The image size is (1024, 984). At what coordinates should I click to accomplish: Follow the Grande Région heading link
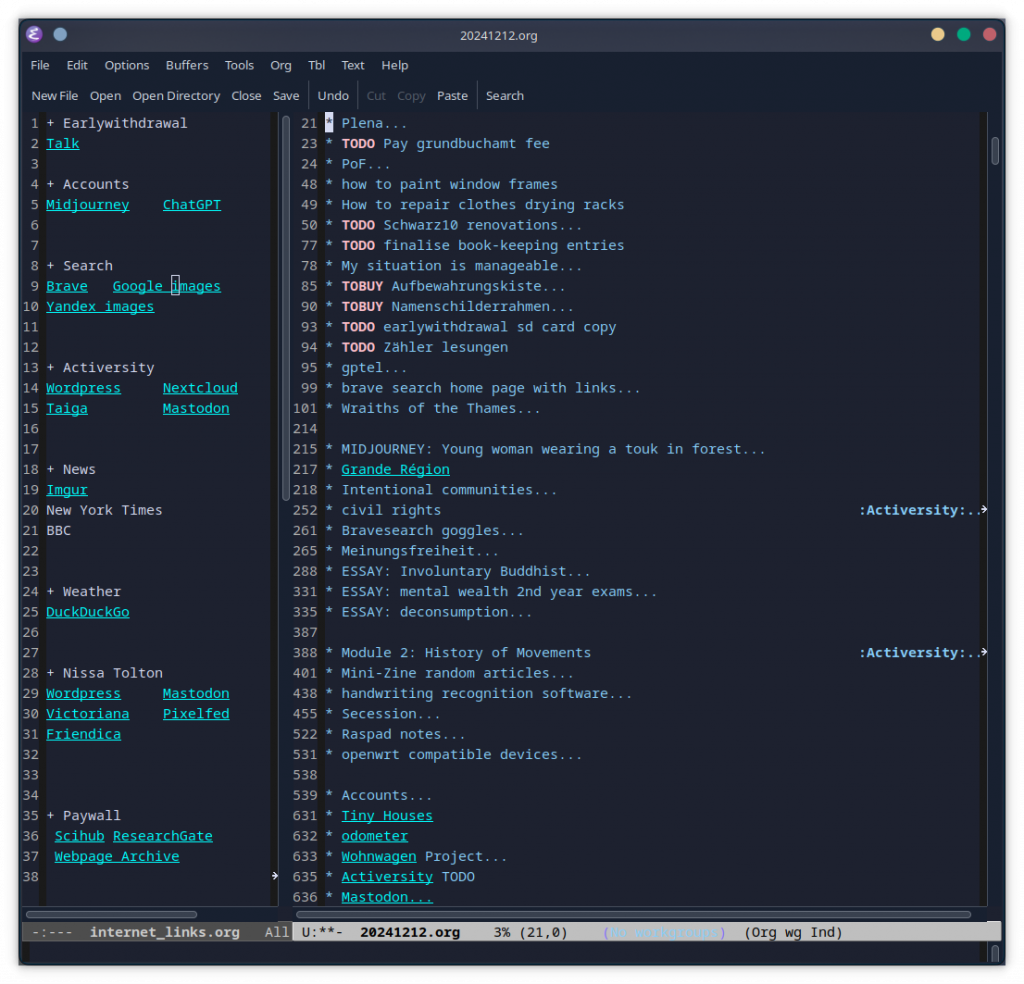[x=395, y=470]
